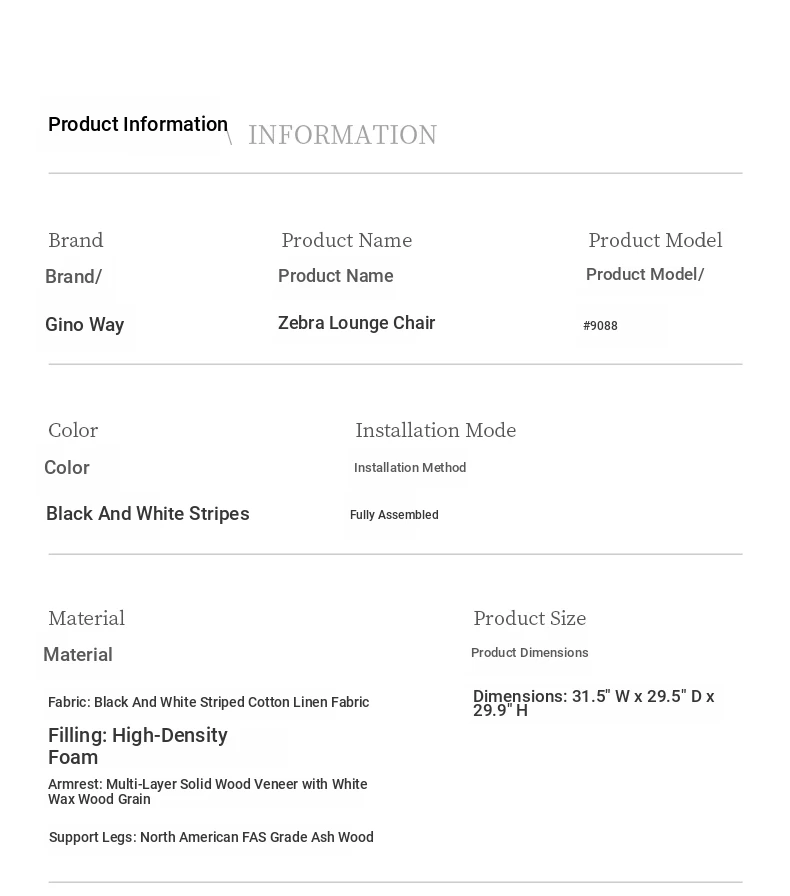Click the "Black And White Stripes" color value
This screenshot has width=790, height=896.
(148, 514)
